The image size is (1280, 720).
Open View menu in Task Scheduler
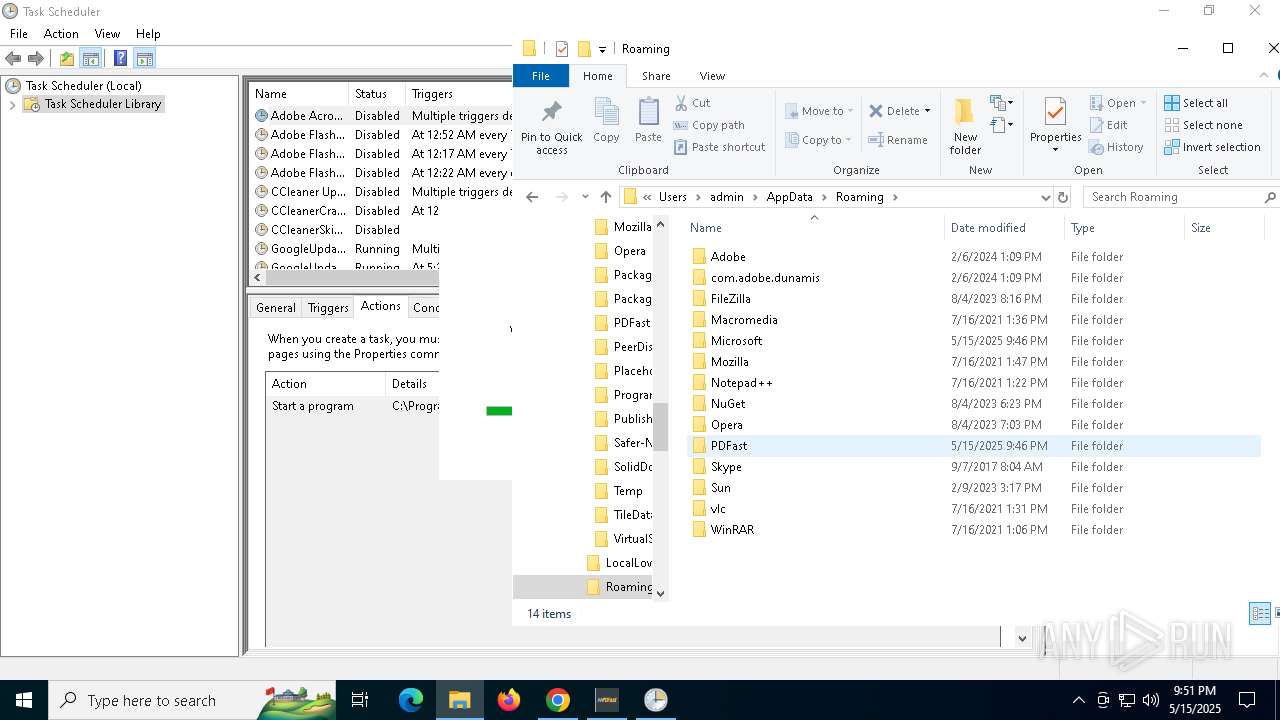(x=107, y=34)
